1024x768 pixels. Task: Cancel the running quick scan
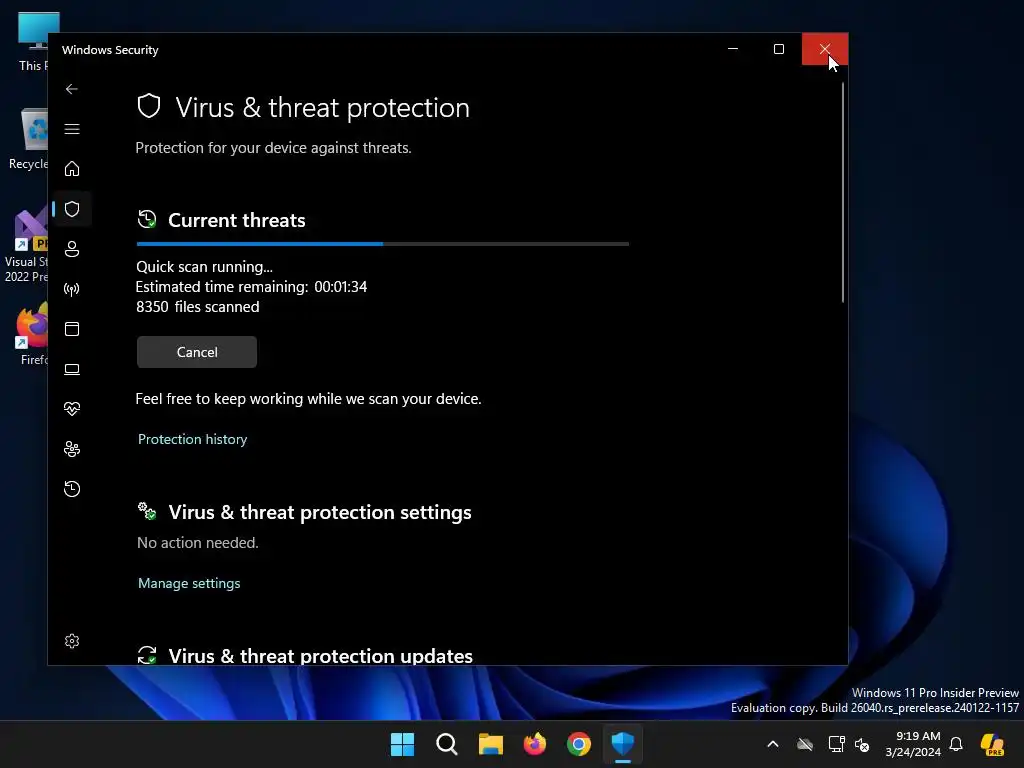coord(197,352)
